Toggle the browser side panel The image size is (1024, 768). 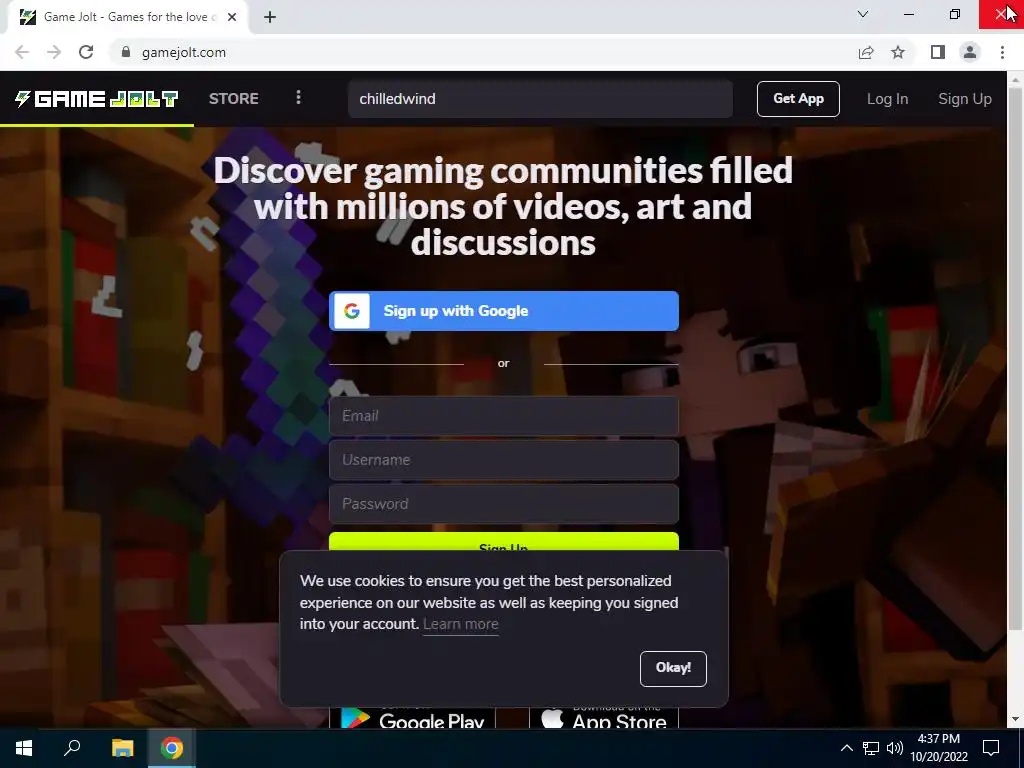[x=938, y=52]
